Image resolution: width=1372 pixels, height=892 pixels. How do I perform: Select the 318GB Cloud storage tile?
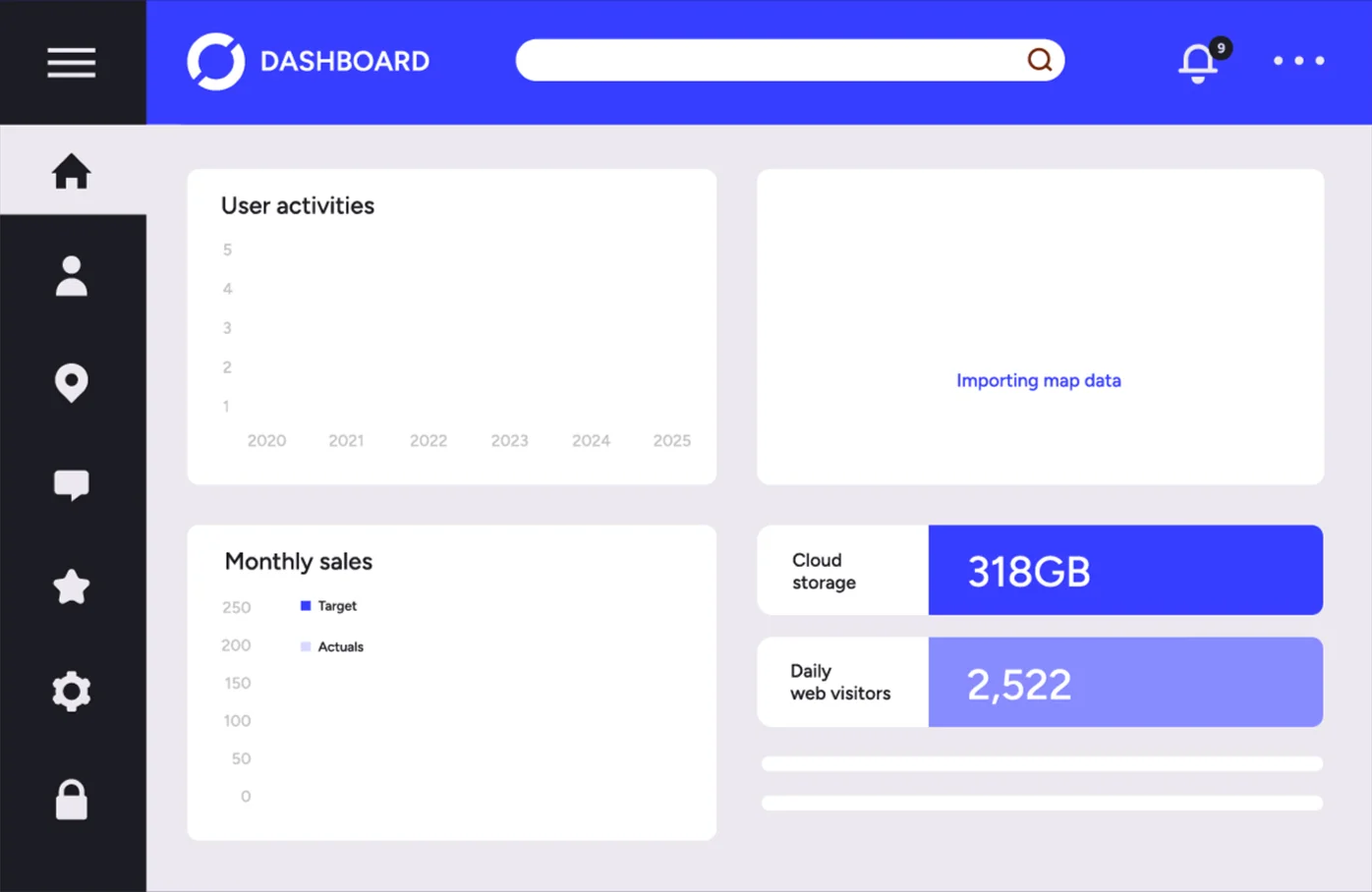(x=1125, y=571)
